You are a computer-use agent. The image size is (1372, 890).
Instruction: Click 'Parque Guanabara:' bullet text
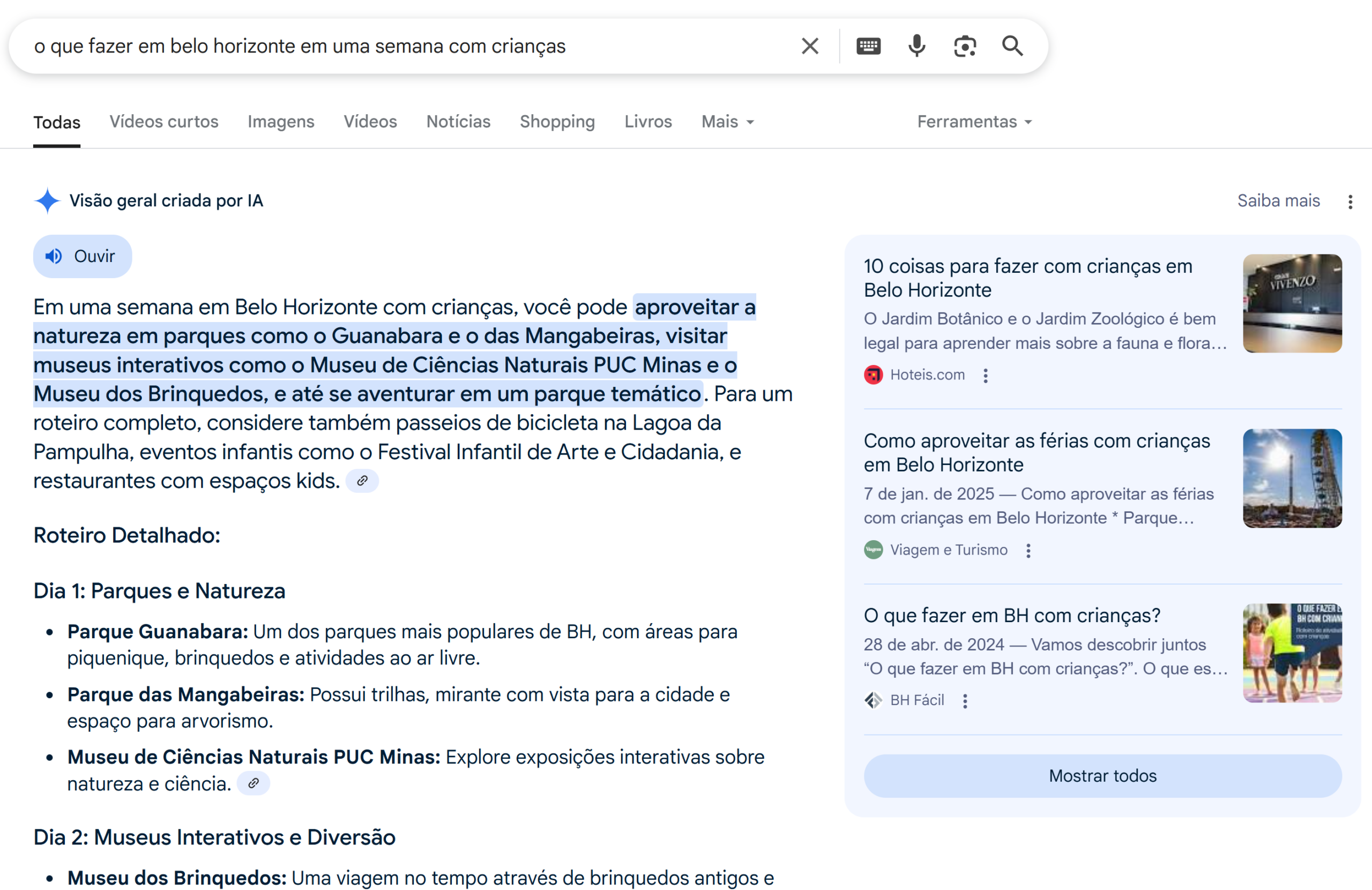point(158,632)
